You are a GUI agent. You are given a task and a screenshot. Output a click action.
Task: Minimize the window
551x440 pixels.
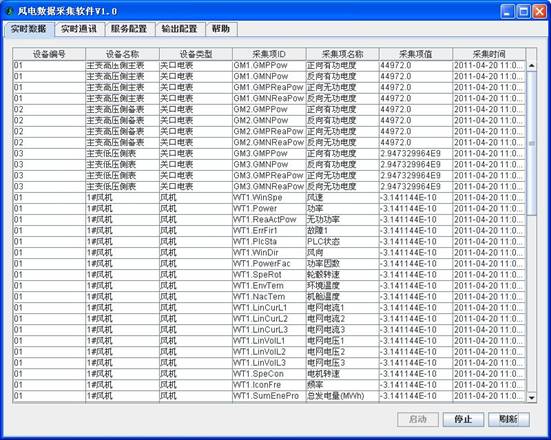point(507,11)
